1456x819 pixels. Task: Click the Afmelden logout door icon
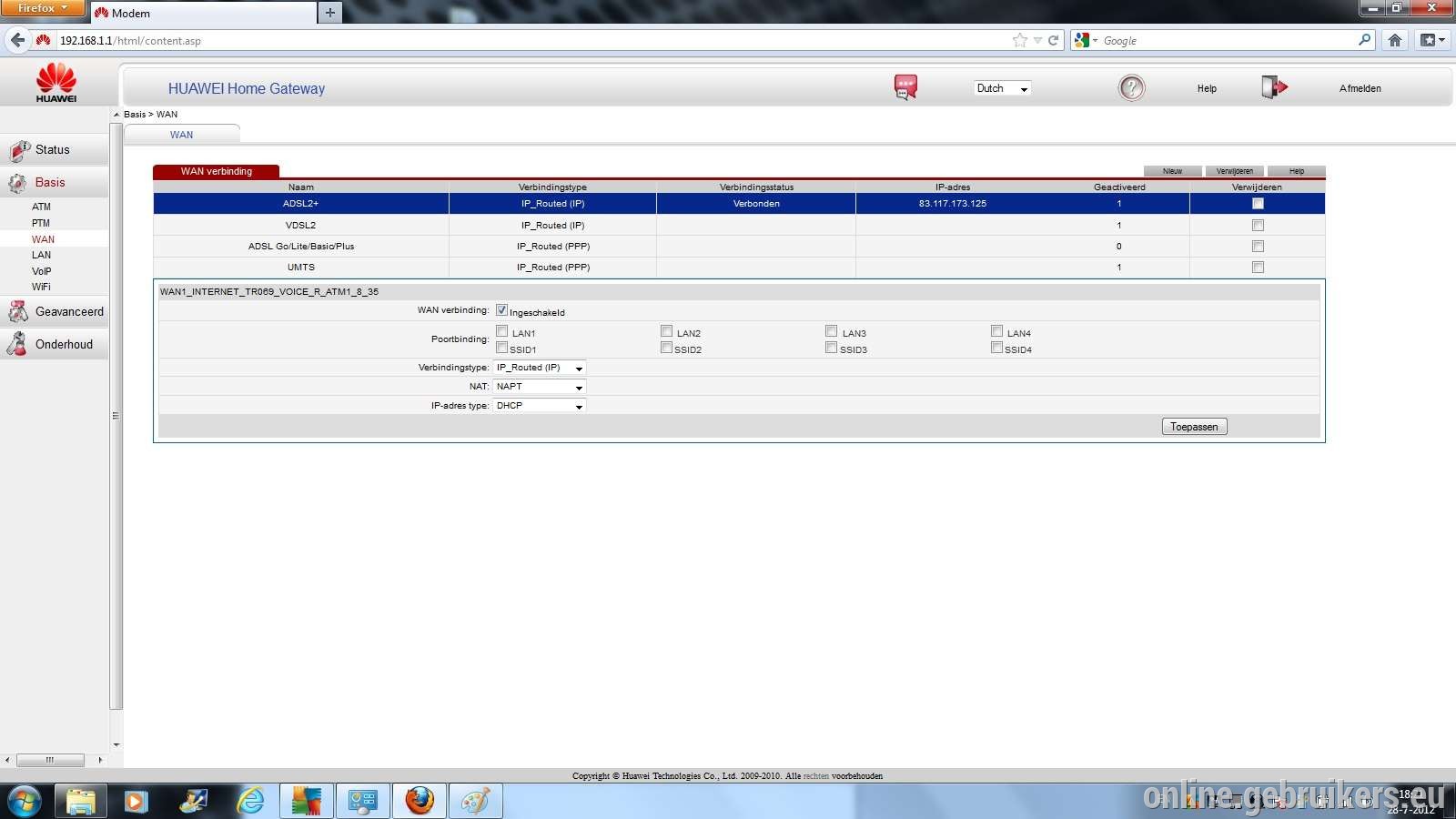coord(1274,87)
